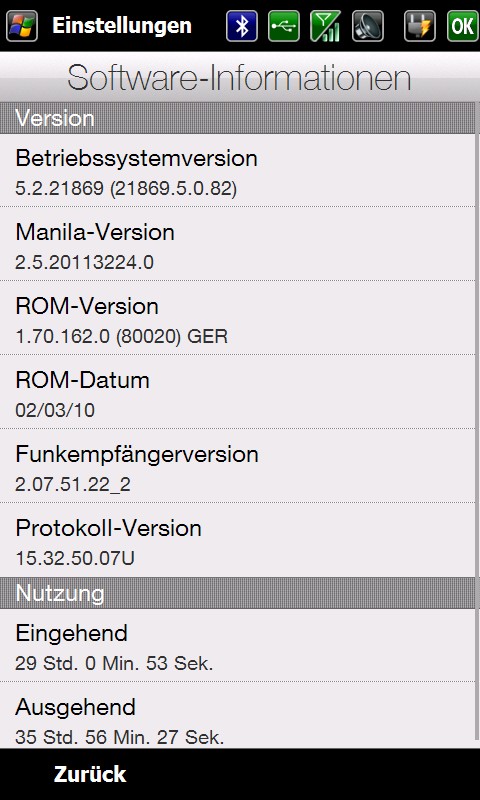This screenshot has width=480, height=800.
Task: Tap the Zurück softkey
Action: tap(90, 774)
